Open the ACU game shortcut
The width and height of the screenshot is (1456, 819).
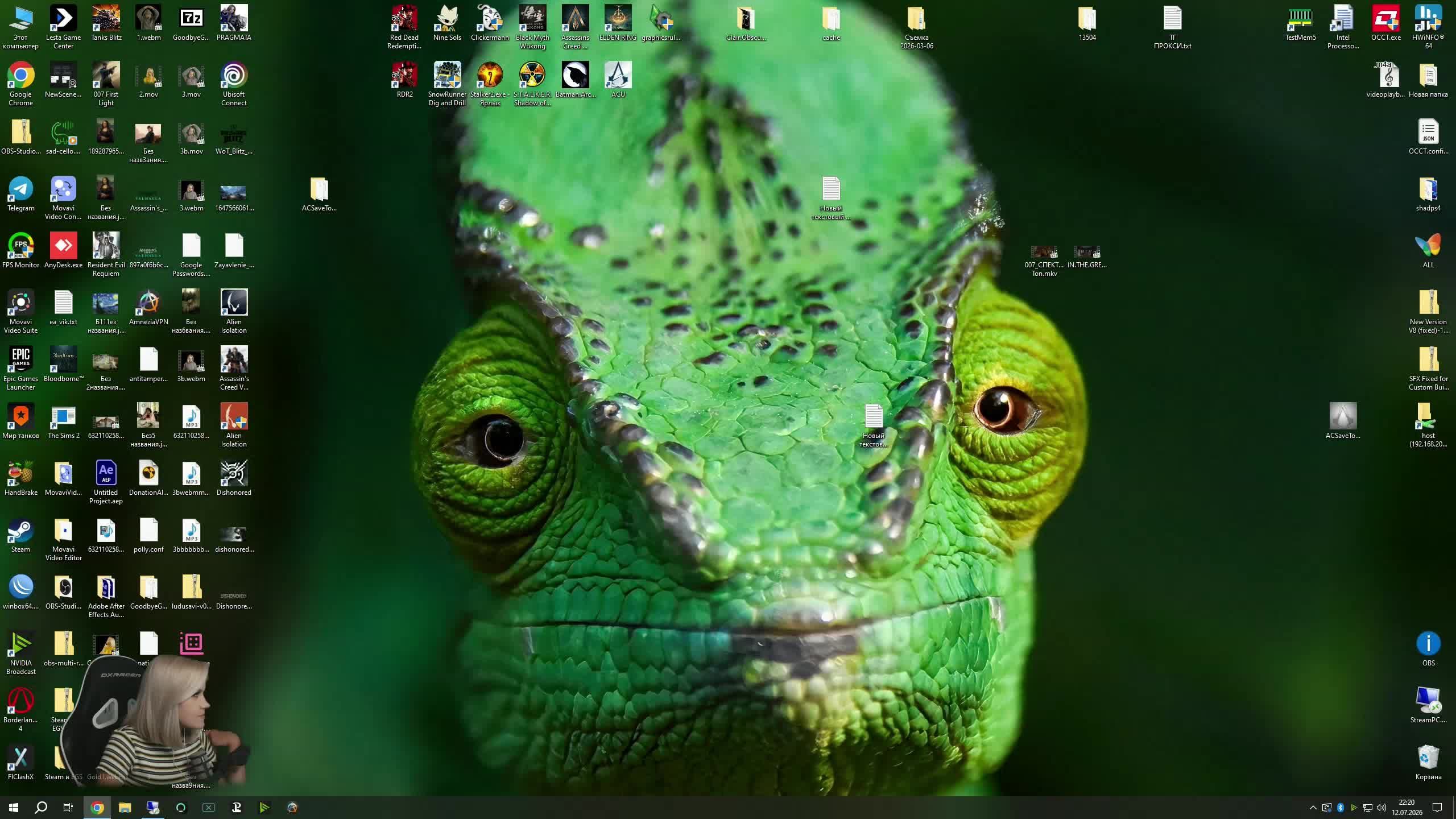coord(618,80)
